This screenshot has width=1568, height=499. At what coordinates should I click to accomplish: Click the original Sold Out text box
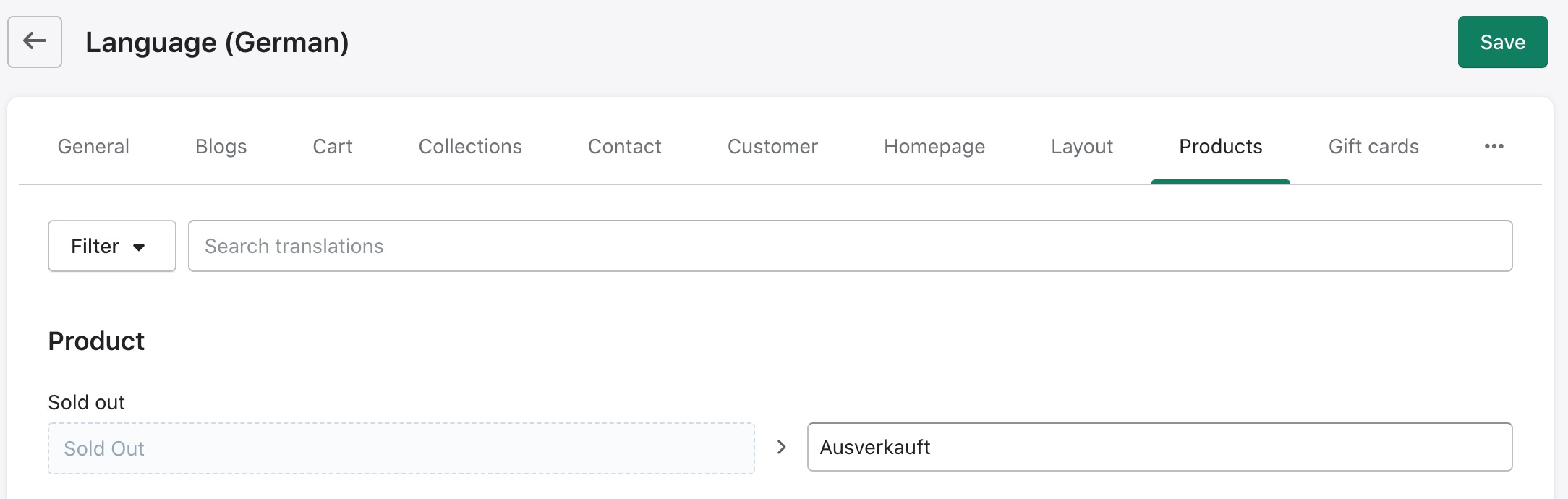(x=401, y=449)
